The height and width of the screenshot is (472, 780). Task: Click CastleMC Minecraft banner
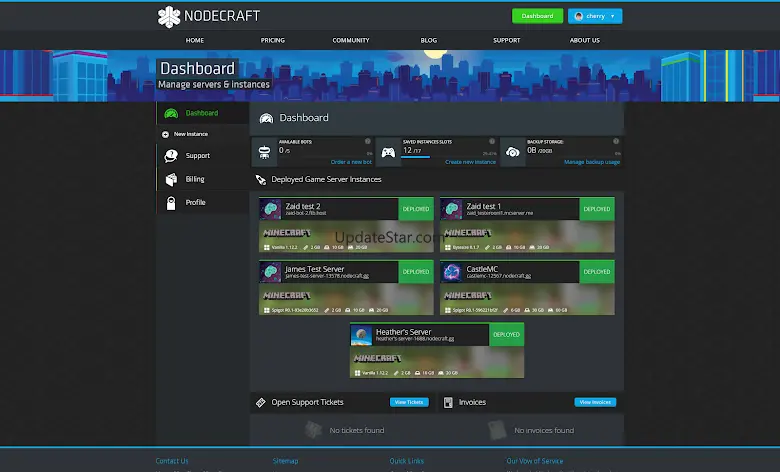tap(527, 299)
